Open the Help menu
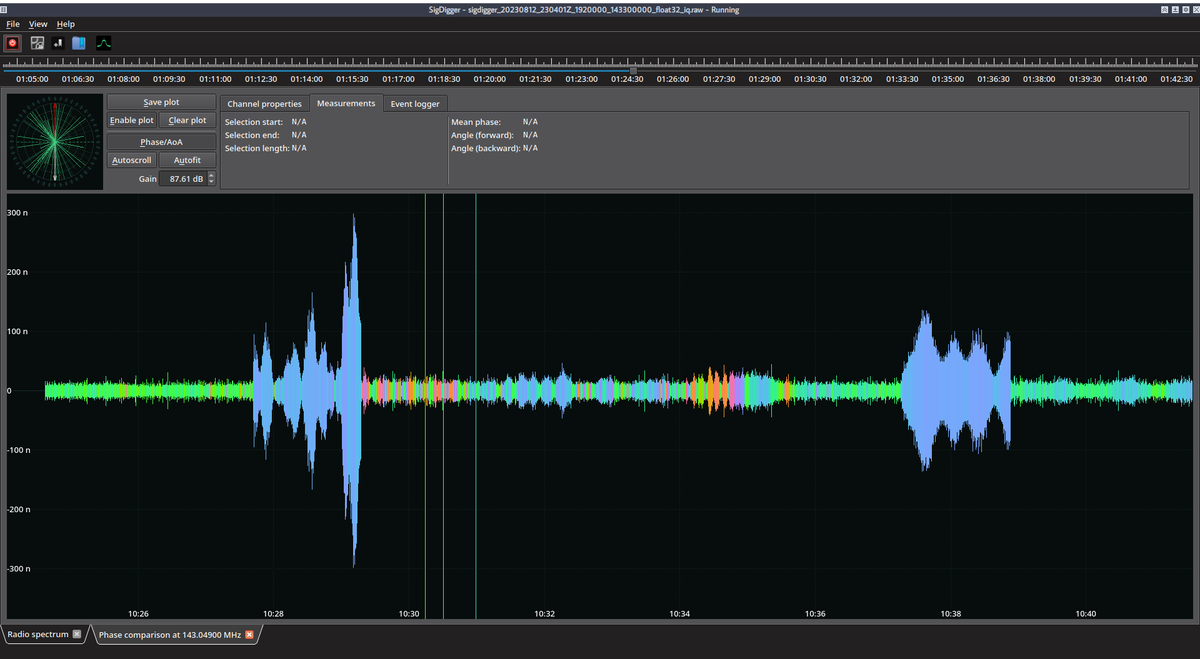The width and height of the screenshot is (1200, 659). click(66, 24)
